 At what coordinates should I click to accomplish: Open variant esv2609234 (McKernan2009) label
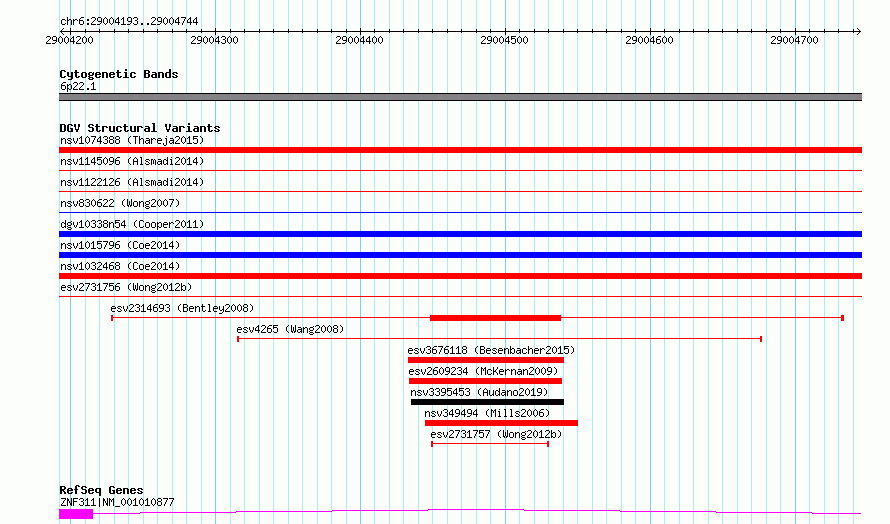483,371
